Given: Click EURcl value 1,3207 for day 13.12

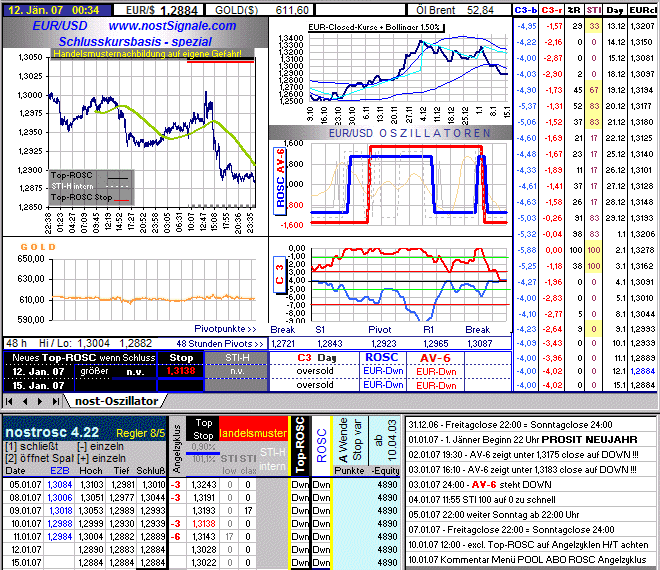Looking at the screenshot, I should point(642,26).
